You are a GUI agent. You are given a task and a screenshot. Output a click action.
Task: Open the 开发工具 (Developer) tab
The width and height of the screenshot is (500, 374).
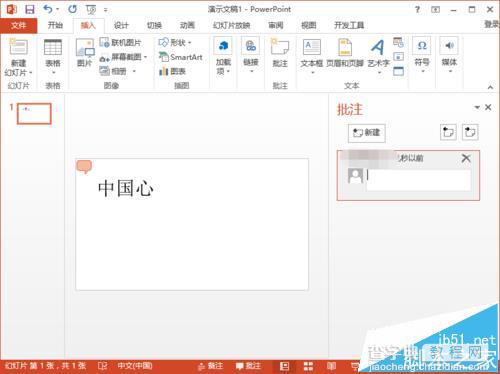pos(349,25)
